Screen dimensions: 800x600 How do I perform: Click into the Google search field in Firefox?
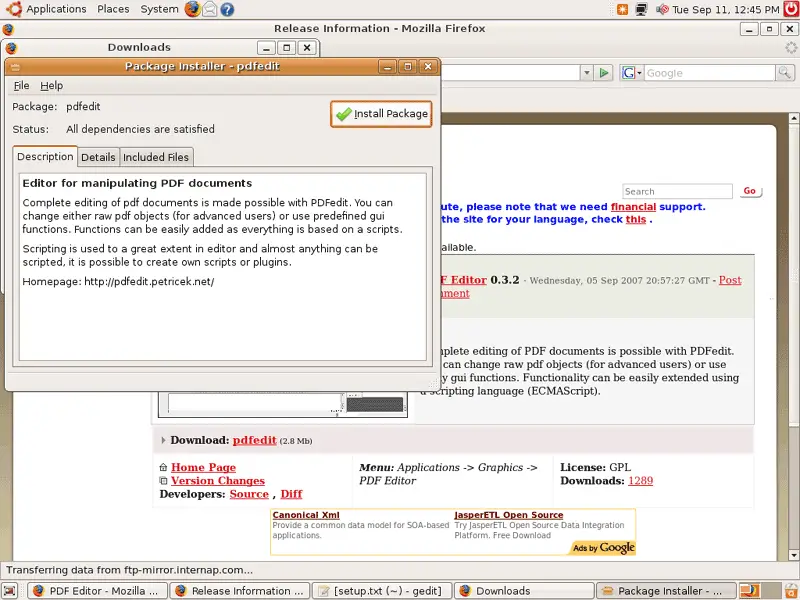[x=709, y=73]
